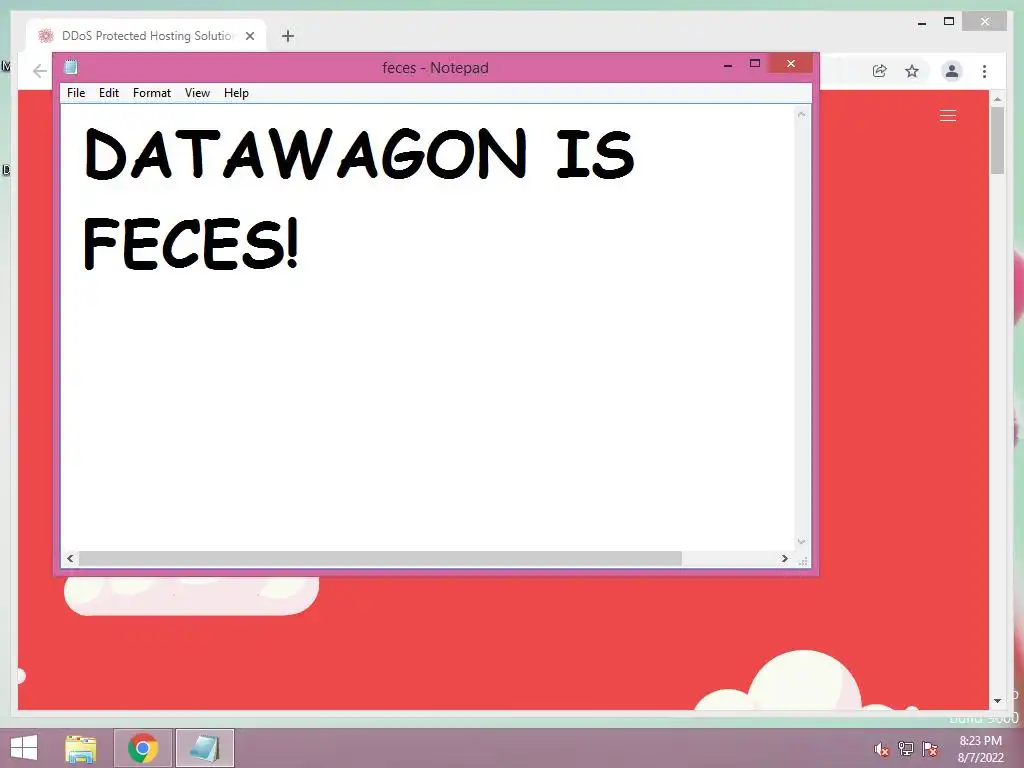Switch to Notepad in taskbar
The width and height of the screenshot is (1024, 768).
click(x=204, y=748)
